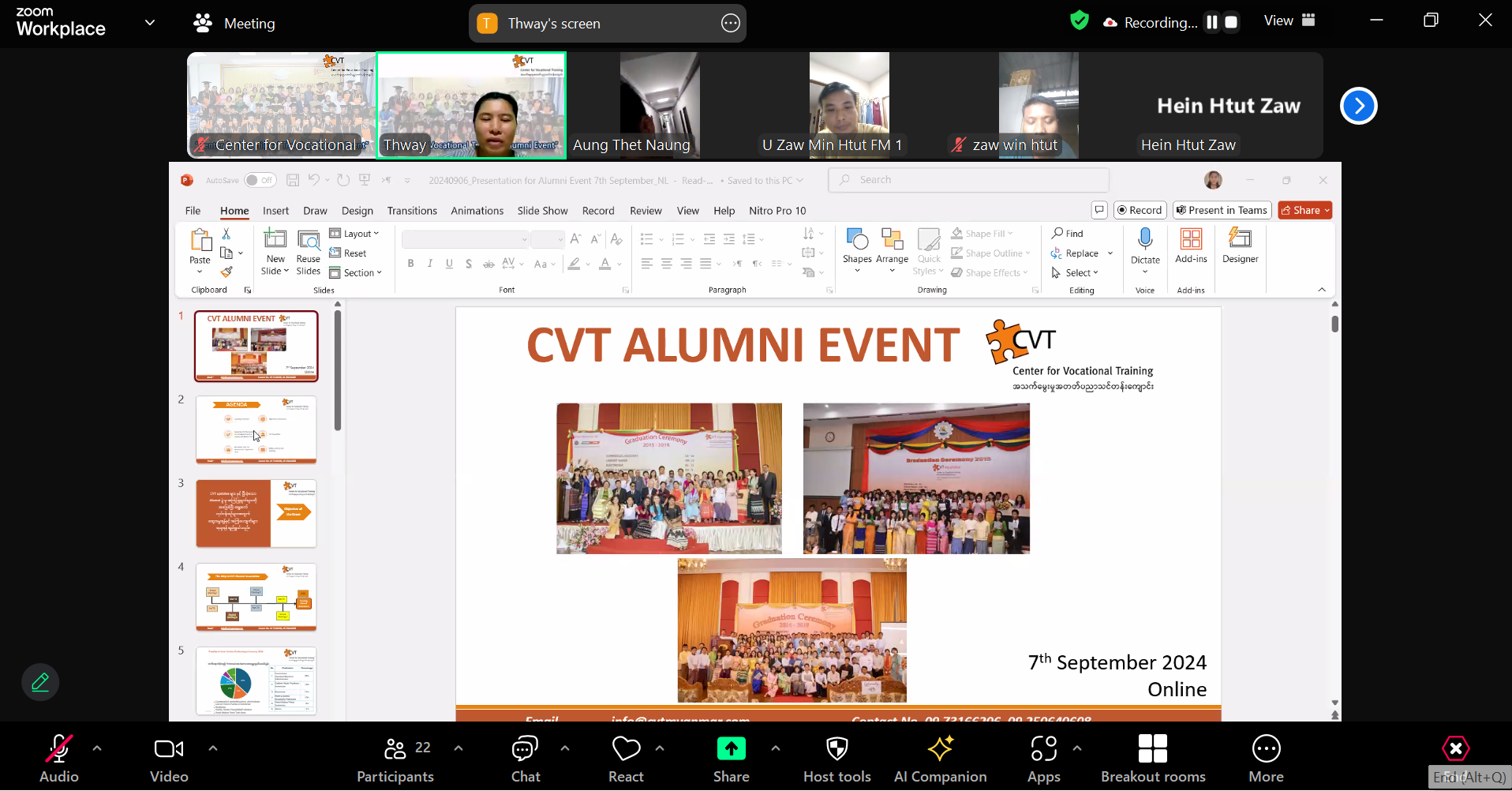Screen dimensions: 1512x791
Task: Click the green annotate pencil icon
Action: click(40, 682)
